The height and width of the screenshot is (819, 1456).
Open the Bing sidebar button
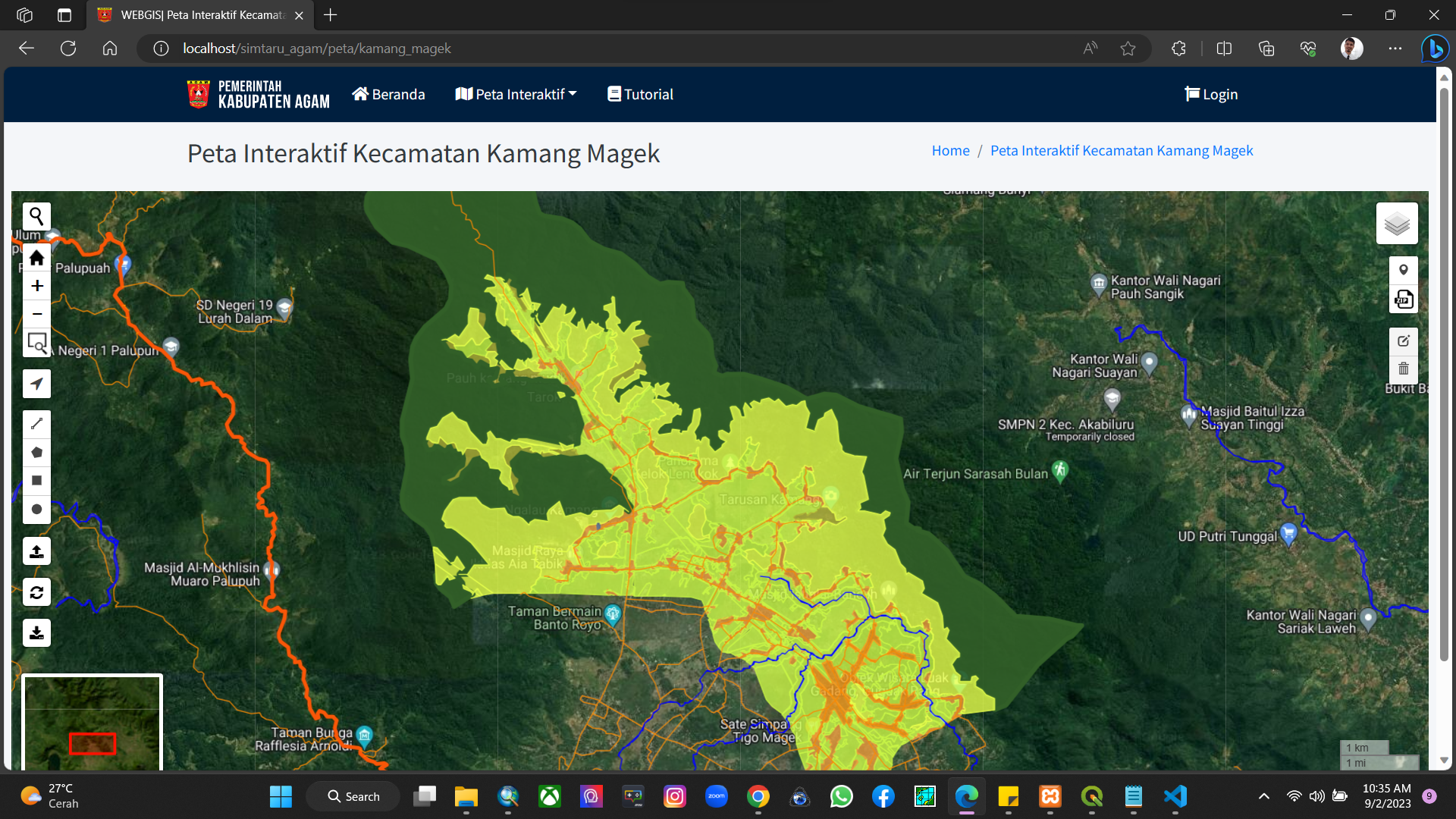pos(1435,49)
